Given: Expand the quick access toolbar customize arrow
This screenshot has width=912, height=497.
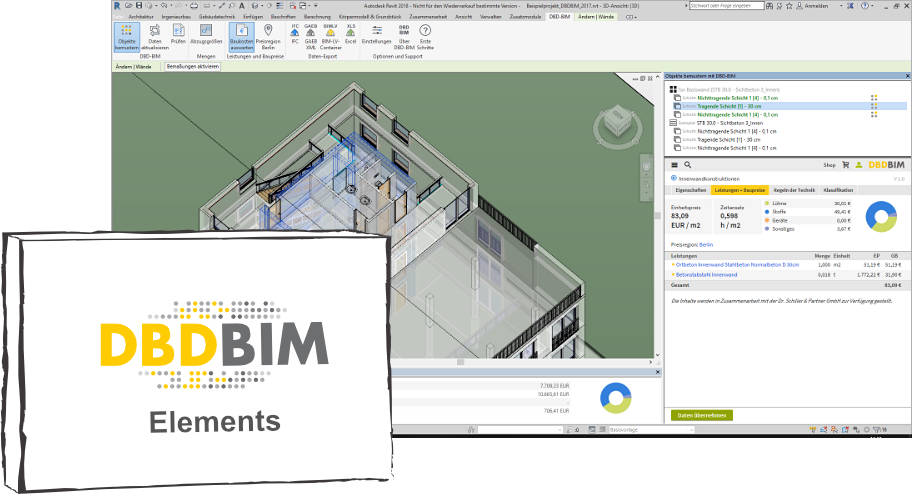Looking at the screenshot, I should pos(318,6).
